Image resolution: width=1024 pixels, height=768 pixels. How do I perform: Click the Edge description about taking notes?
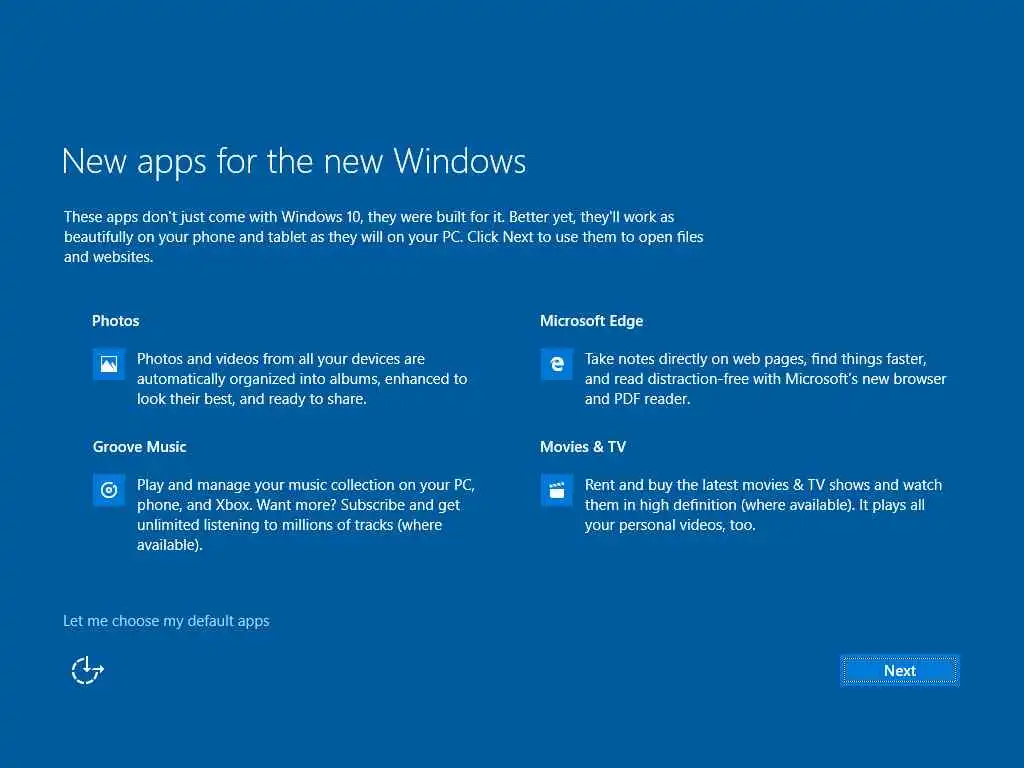coord(765,379)
